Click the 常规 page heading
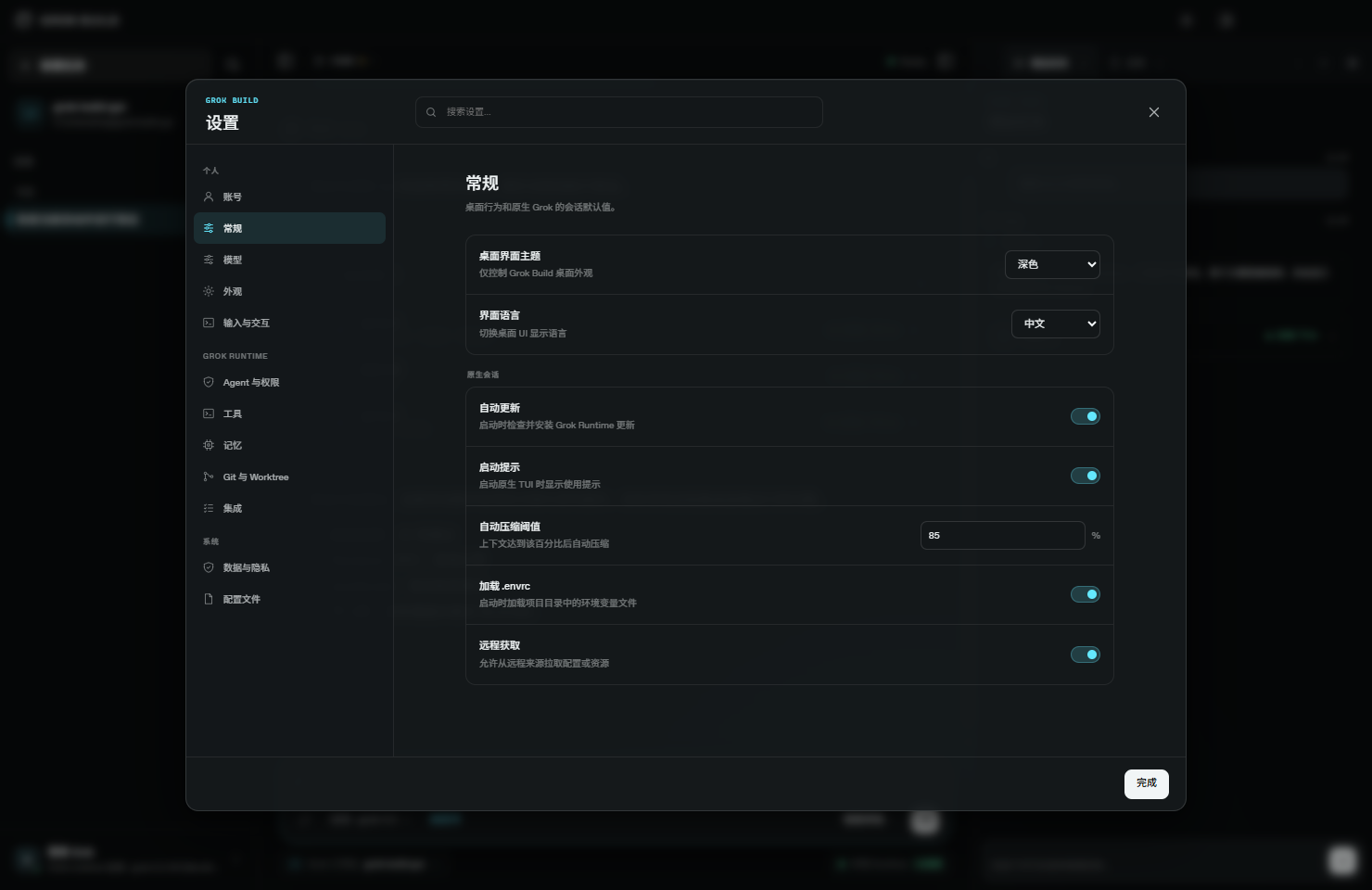The width and height of the screenshot is (1372, 890). tap(482, 184)
